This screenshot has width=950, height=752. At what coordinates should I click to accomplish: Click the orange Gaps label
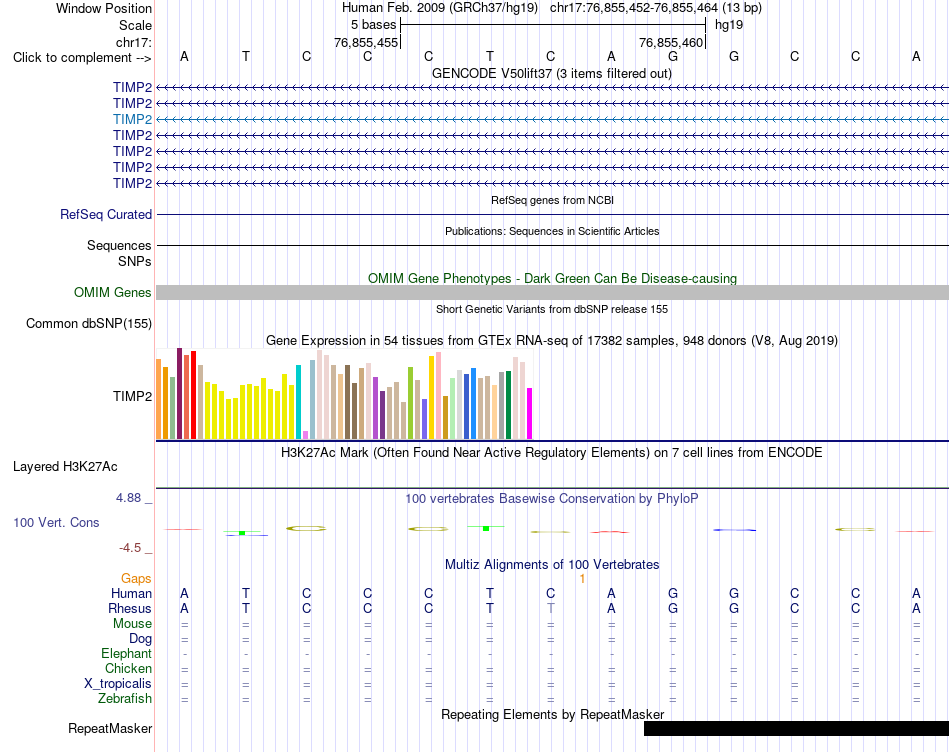click(x=136, y=579)
